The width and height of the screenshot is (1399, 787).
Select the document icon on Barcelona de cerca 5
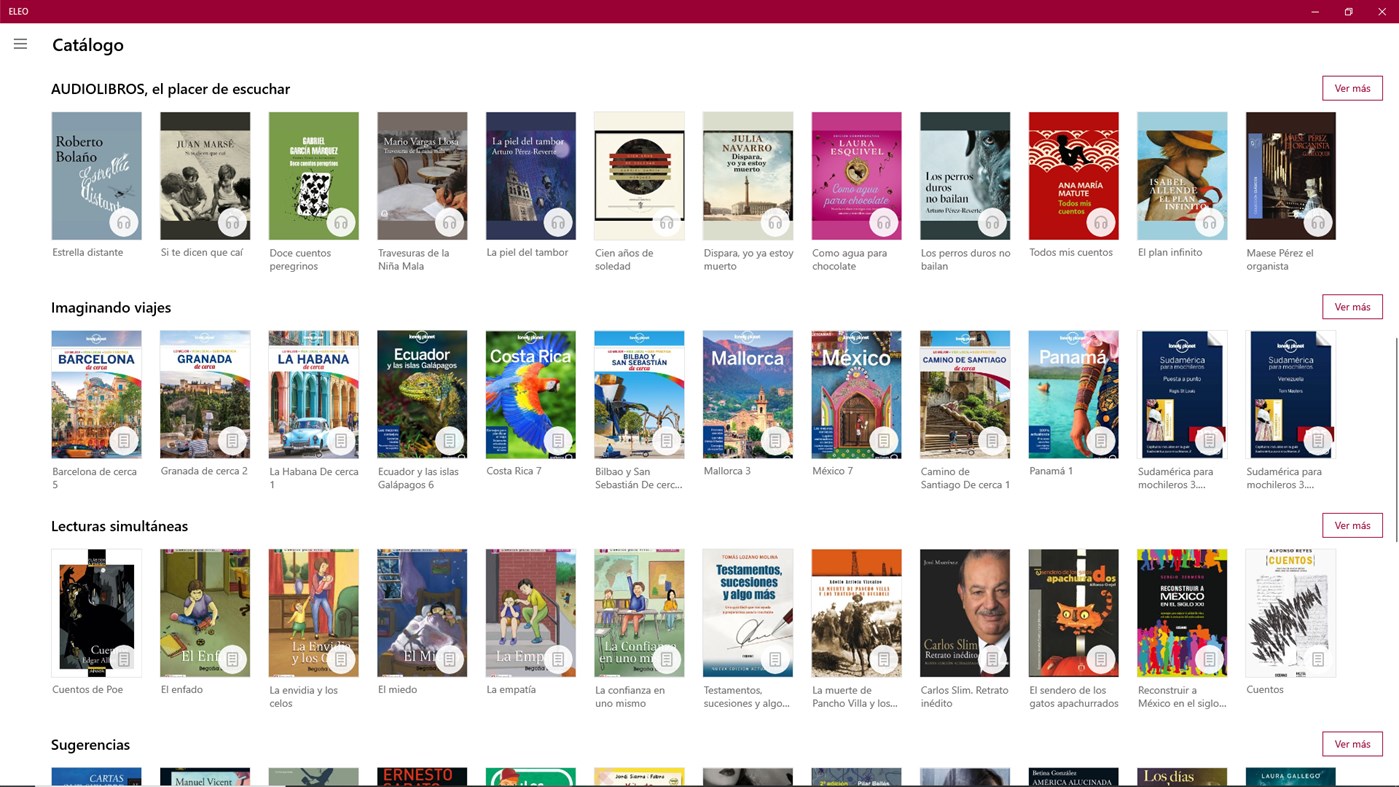pos(124,440)
